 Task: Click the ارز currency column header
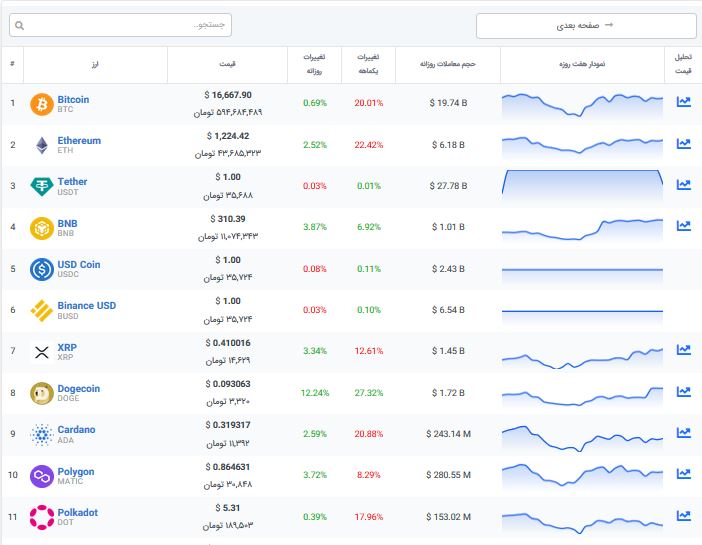(x=95, y=64)
